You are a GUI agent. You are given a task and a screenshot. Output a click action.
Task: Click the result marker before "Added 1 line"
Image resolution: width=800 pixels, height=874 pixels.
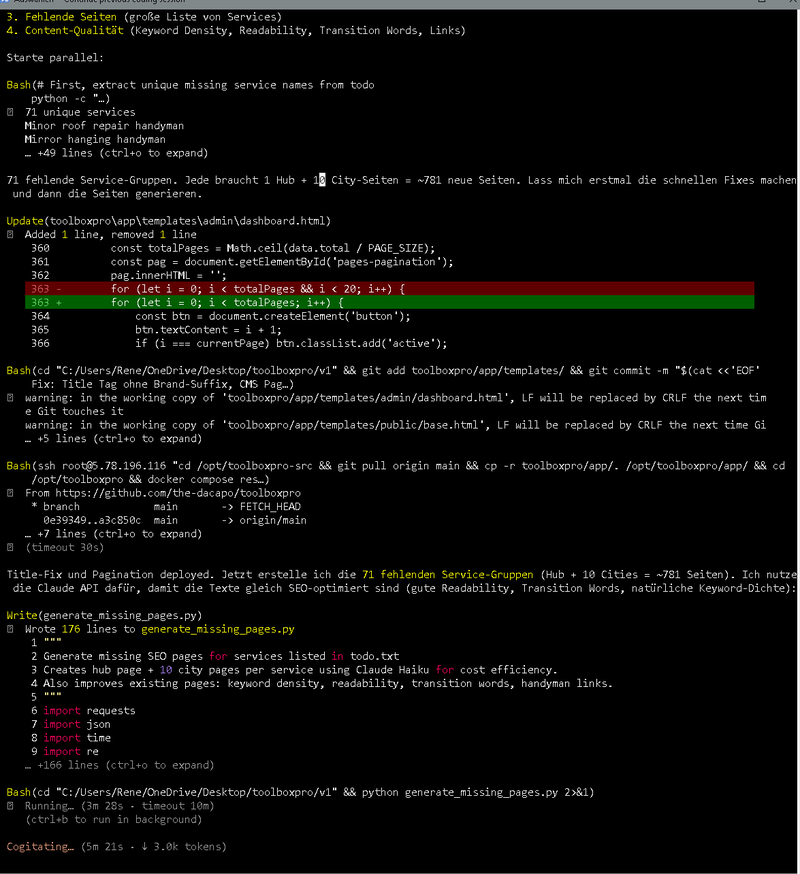[10, 234]
